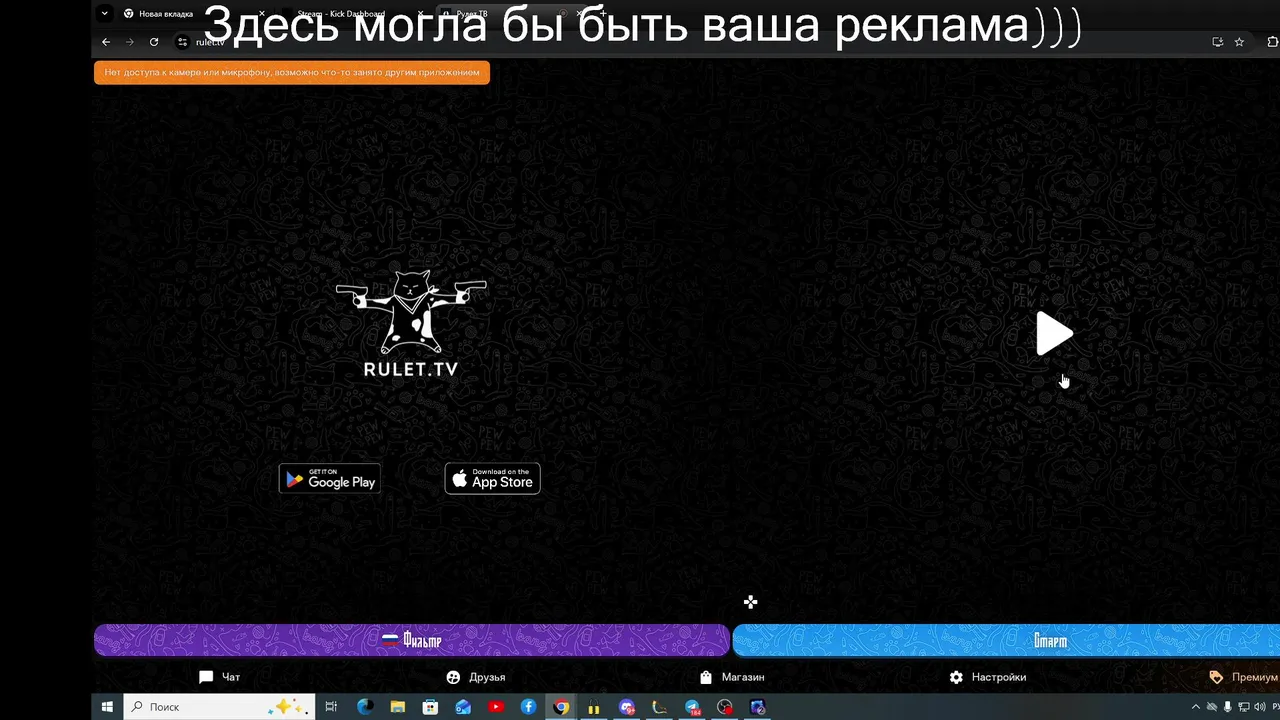
Task: Open the App Store download badge
Action: (x=492, y=479)
